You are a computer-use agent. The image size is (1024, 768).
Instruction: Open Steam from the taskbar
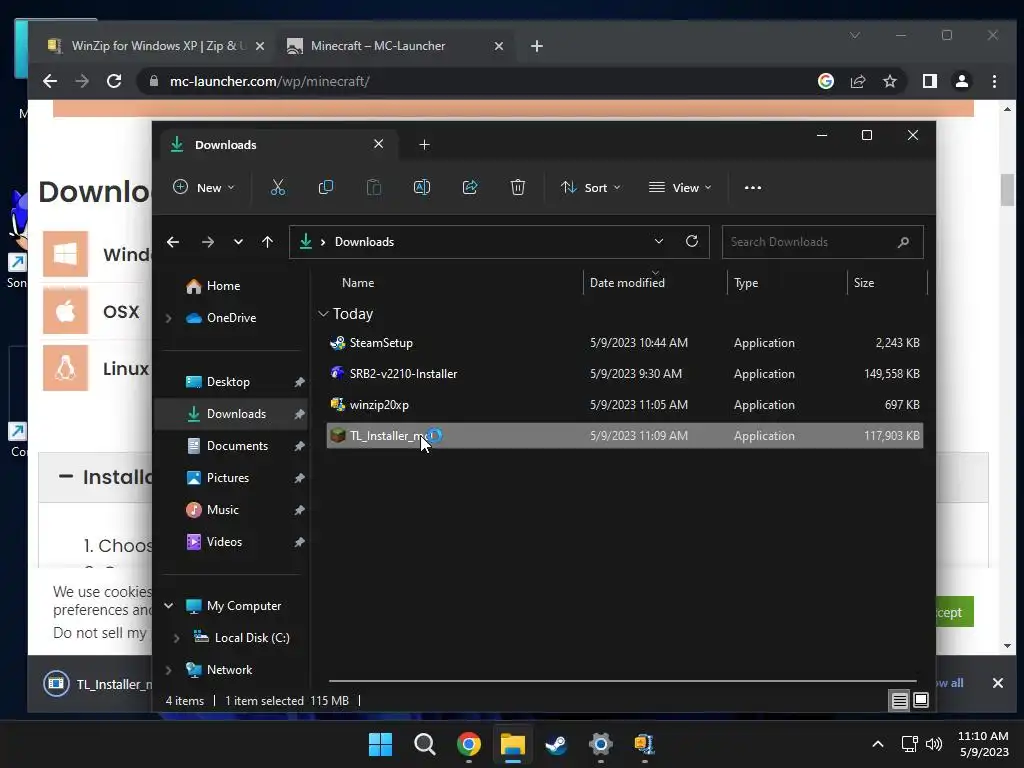pyautogui.click(x=556, y=744)
